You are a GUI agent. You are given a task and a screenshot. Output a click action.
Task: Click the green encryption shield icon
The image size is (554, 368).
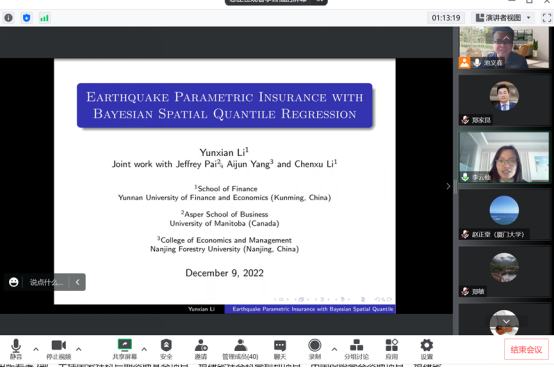[x=26, y=18]
